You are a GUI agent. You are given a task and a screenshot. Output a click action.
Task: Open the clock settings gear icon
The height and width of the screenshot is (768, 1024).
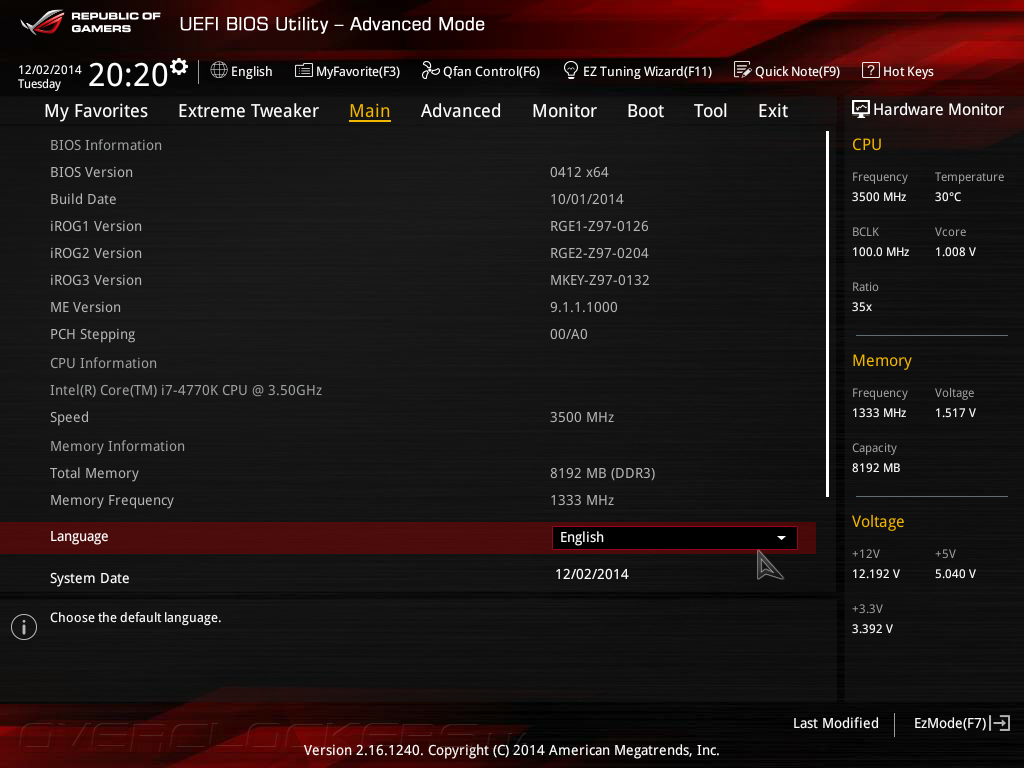[179, 67]
